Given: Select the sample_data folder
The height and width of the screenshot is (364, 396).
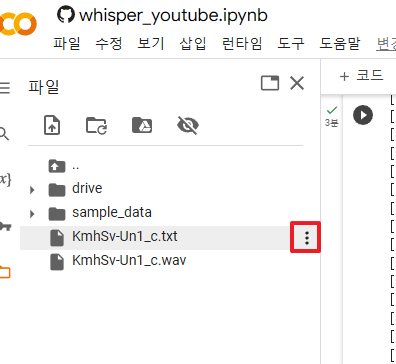Looking at the screenshot, I should (112, 213).
